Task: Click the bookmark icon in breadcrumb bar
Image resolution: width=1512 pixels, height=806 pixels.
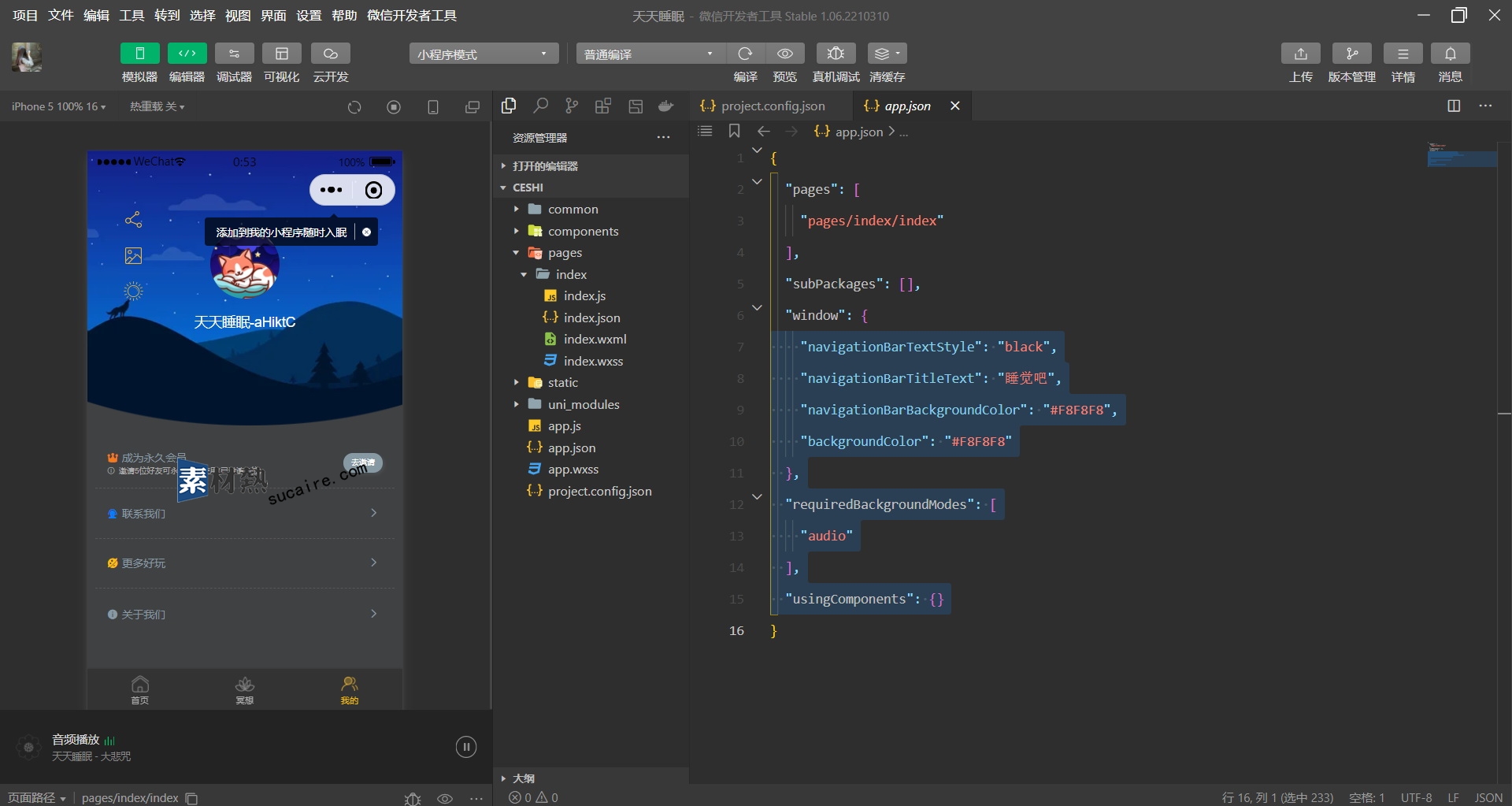Action: [734, 131]
